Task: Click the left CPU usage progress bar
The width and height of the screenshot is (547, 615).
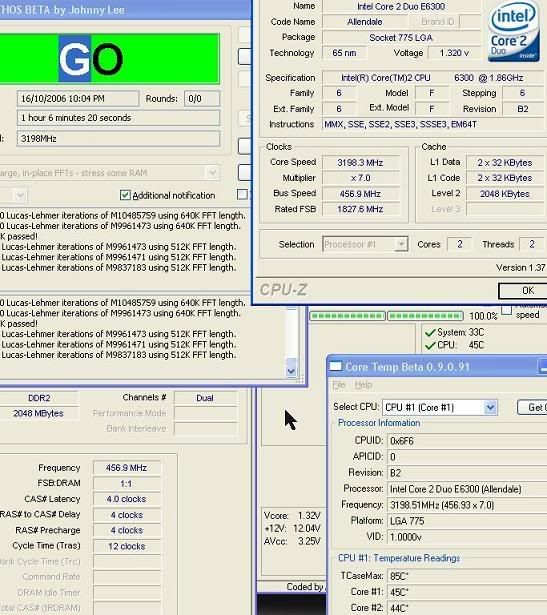Action: pos(347,316)
